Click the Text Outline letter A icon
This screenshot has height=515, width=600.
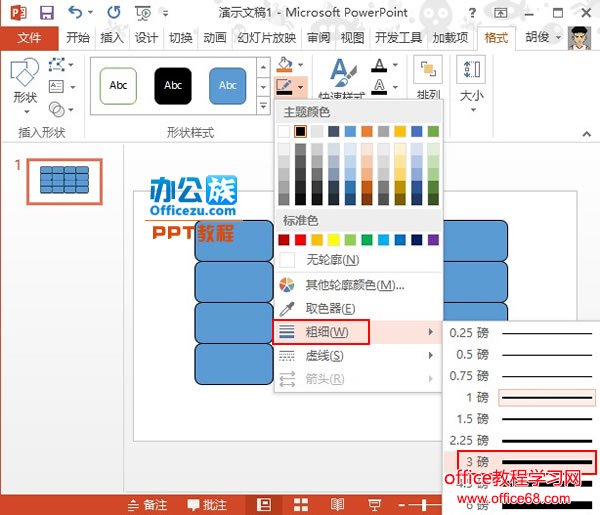379,86
